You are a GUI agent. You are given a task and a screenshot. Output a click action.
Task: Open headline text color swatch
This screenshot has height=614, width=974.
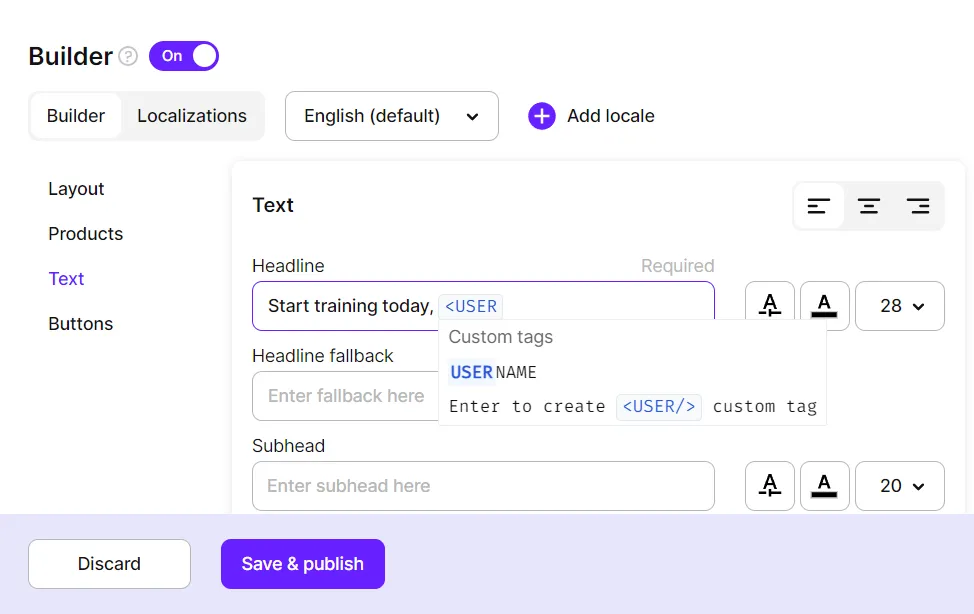[x=824, y=306]
